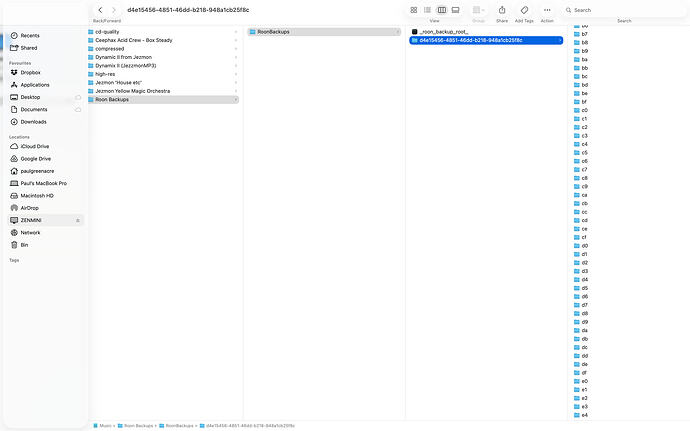Open the Action ellipsis menu
690x431 pixels.
[x=547, y=10]
